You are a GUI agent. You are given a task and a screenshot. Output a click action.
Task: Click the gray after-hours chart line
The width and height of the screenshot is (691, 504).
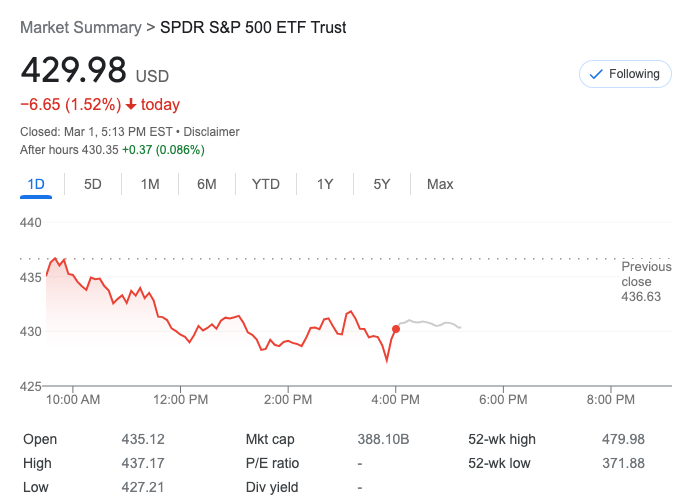click(x=430, y=323)
